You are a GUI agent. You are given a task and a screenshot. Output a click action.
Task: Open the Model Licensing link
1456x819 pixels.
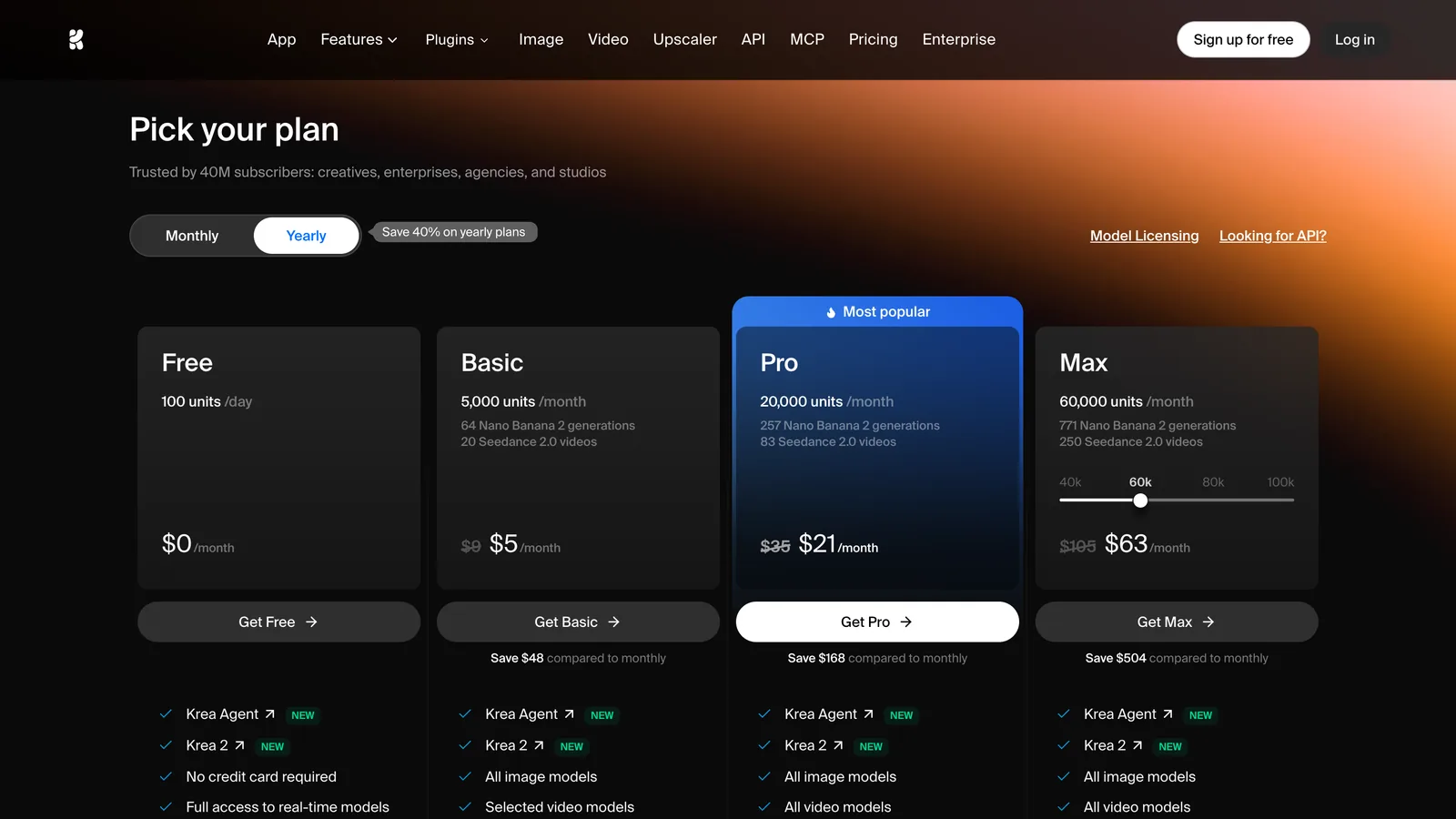click(x=1145, y=236)
